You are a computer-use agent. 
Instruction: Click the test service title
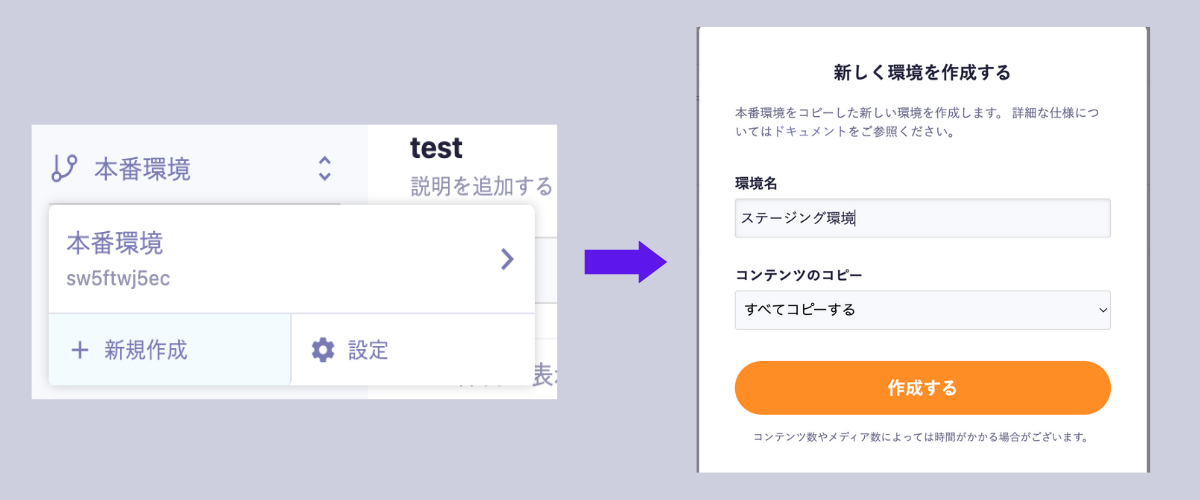[436, 148]
